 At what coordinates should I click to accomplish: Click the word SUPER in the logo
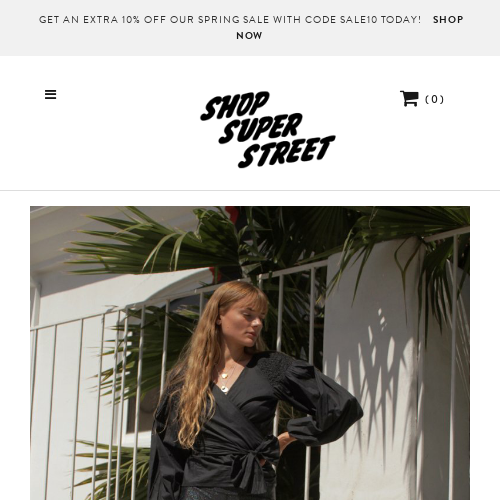click(260, 128)
